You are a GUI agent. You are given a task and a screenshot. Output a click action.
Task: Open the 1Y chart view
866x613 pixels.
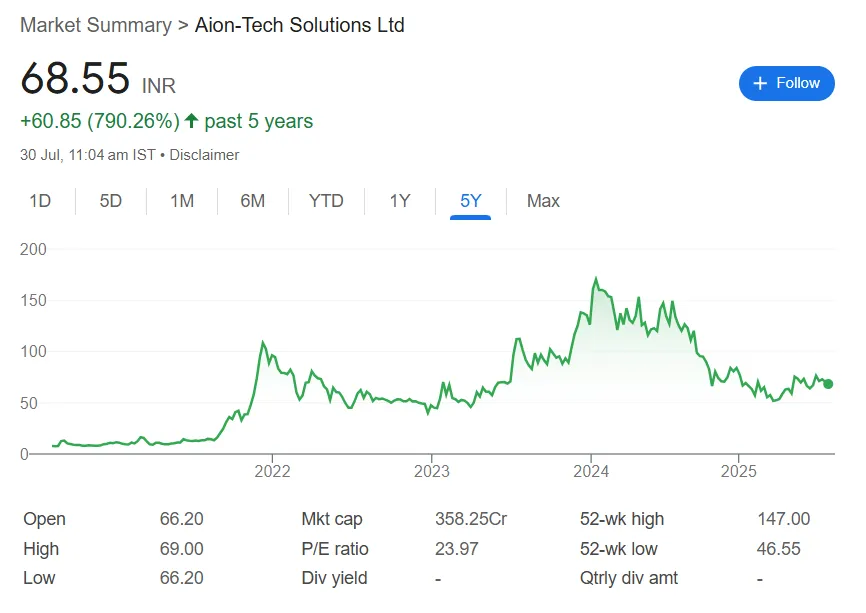pyautogui.click(x=399, y=201)
